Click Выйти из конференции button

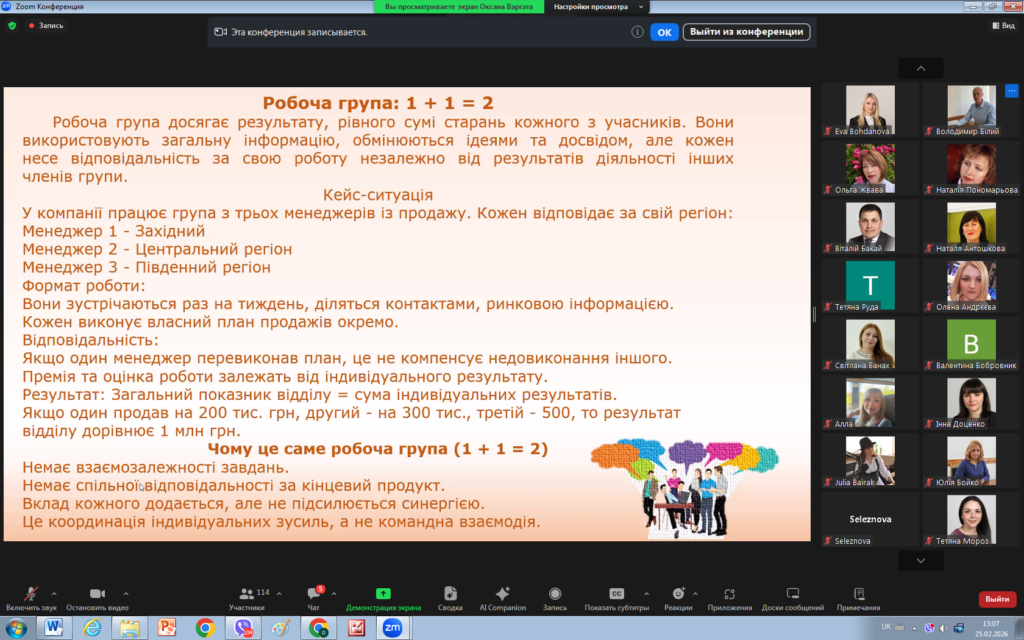[x=746, y=32]
